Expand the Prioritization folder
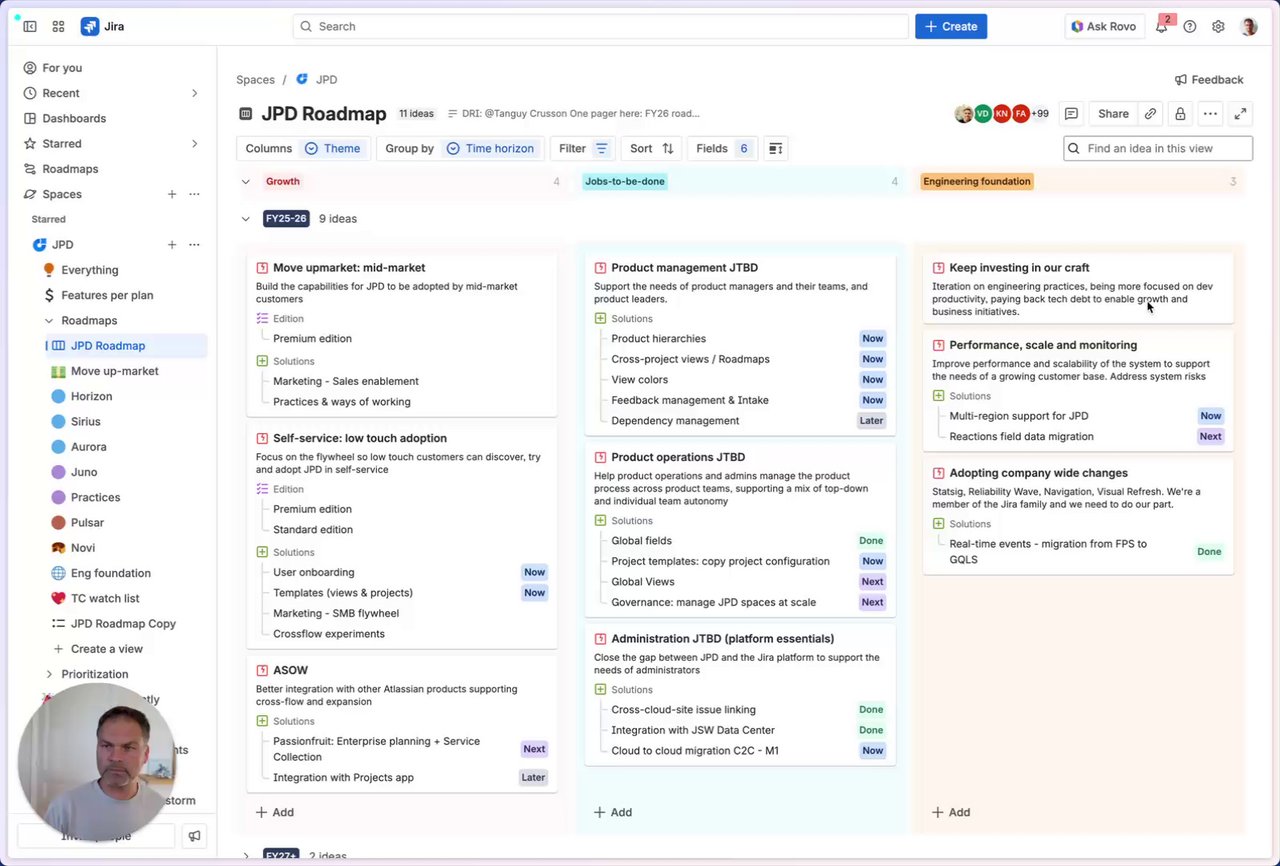 pos(49,674)
